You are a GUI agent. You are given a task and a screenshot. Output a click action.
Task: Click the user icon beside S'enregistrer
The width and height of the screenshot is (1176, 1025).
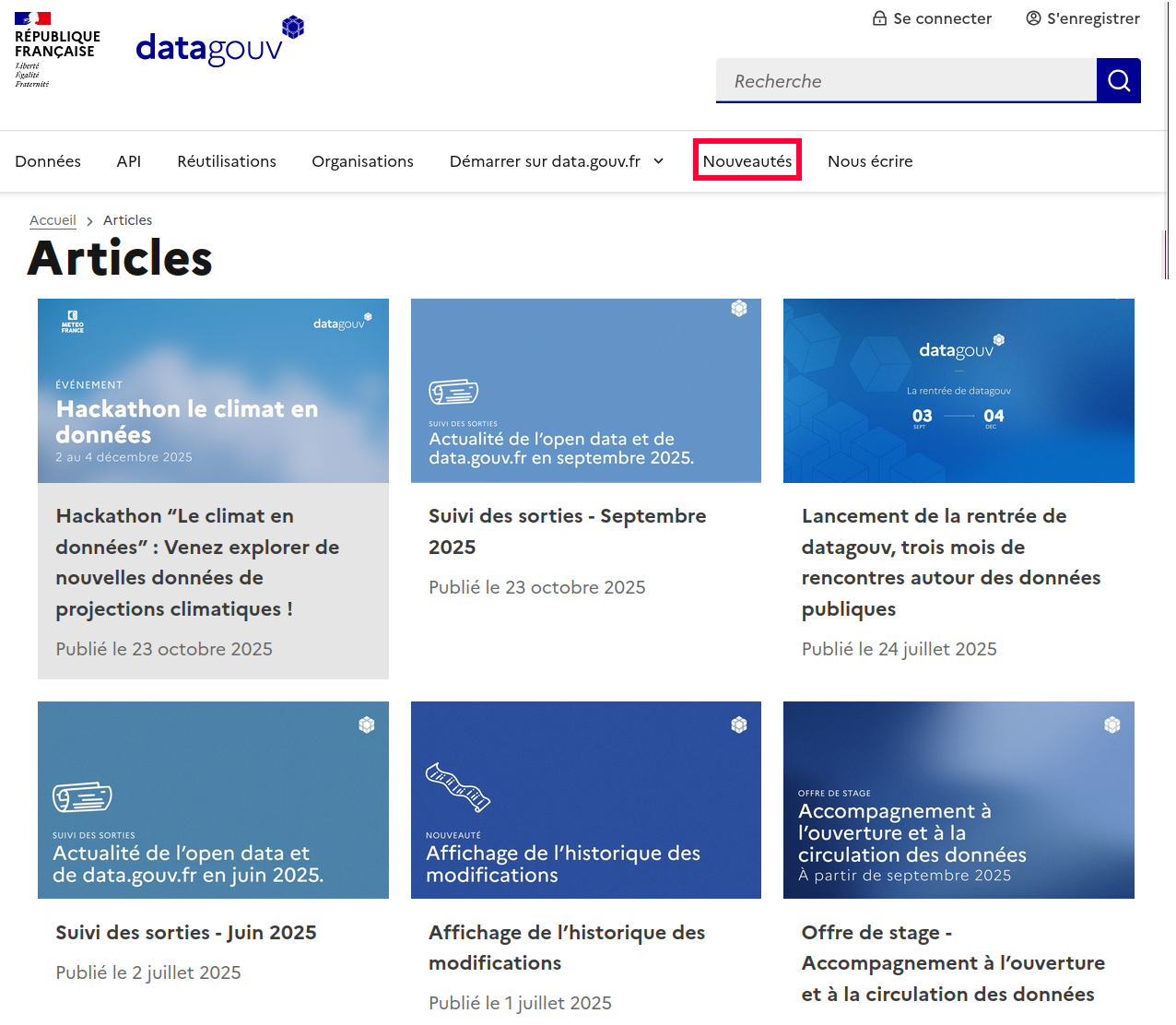point(1033,18)
